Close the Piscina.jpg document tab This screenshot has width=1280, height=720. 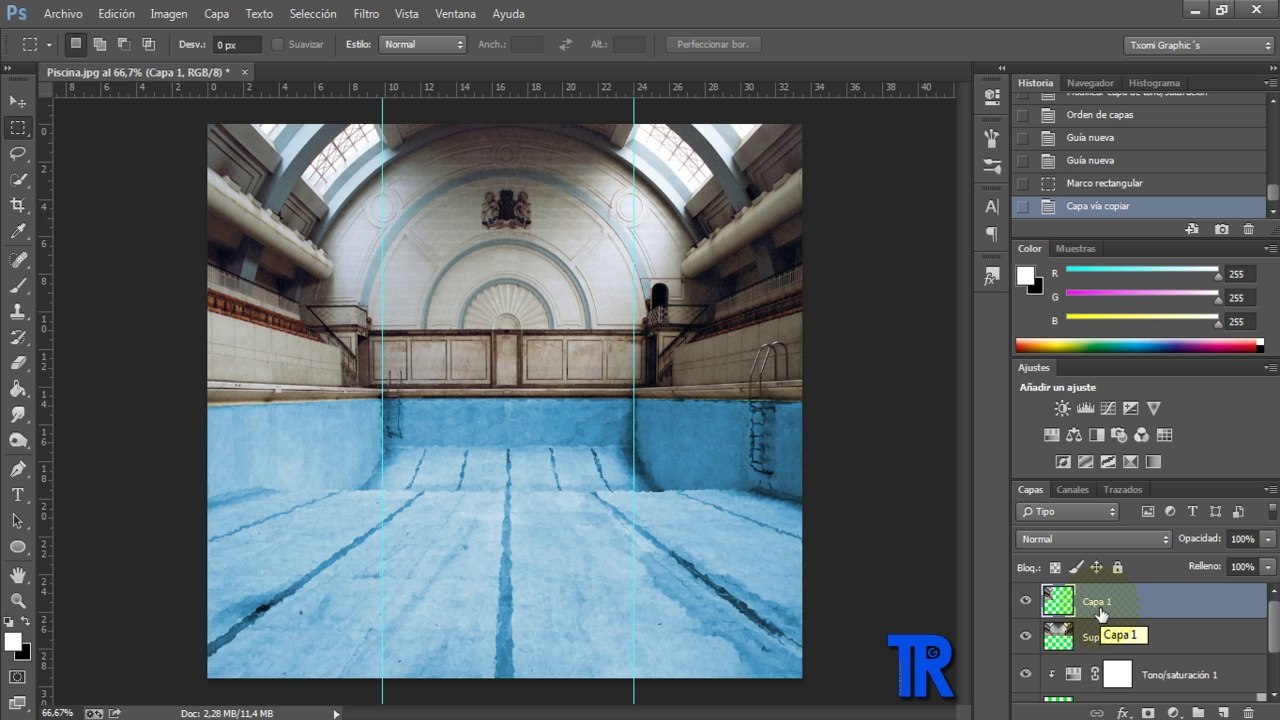(245, 72)
